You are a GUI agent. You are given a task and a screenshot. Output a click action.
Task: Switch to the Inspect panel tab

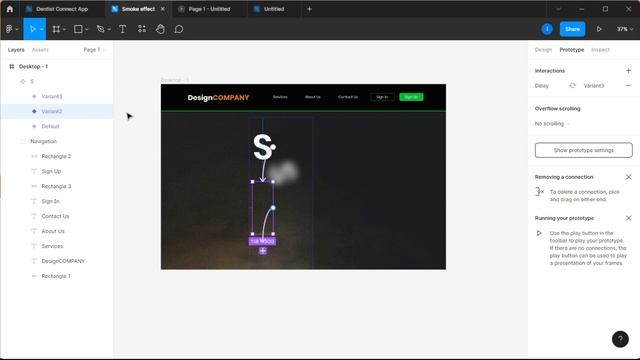[x=600, y=50]
